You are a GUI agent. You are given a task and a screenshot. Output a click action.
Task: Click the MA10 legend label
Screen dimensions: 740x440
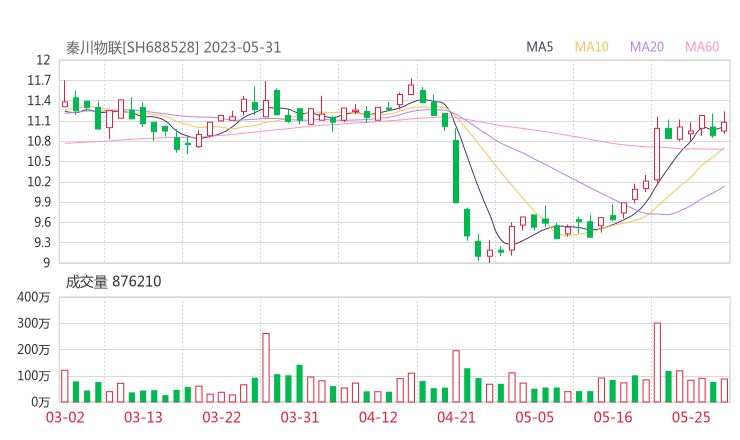(x=591, y=47)
